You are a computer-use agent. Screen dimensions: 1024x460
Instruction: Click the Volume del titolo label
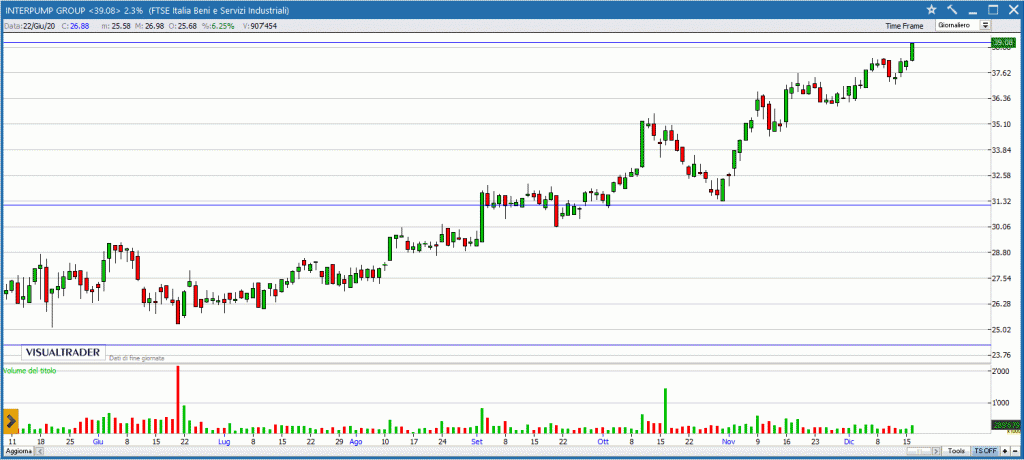(30, 370)
